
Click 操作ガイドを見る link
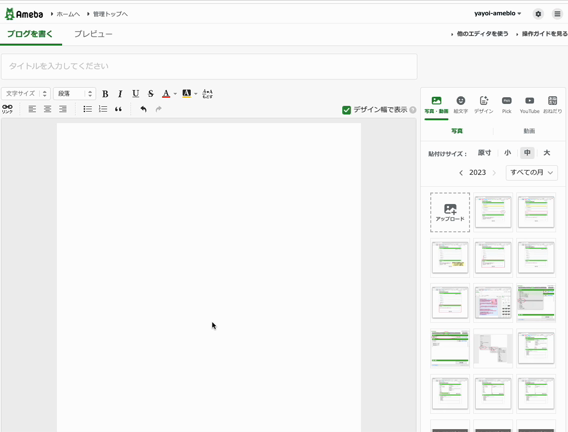coord(544,34)
